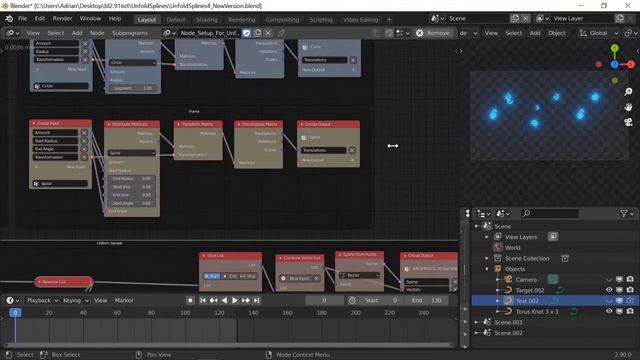Viewport: 640px width, 360px height.
Task: Toggle viewport display for Text.002 row
Action: tap(620, 301)
